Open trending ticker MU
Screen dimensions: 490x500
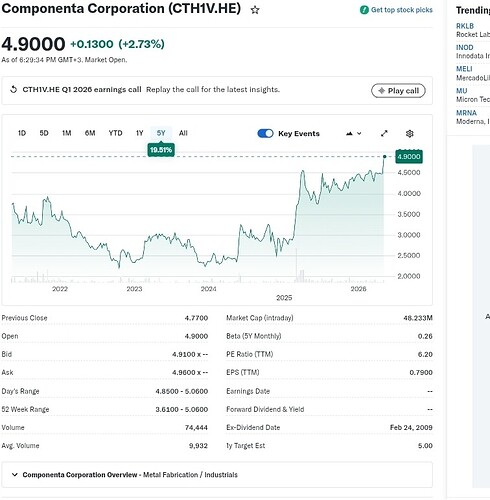pos(461,91)
